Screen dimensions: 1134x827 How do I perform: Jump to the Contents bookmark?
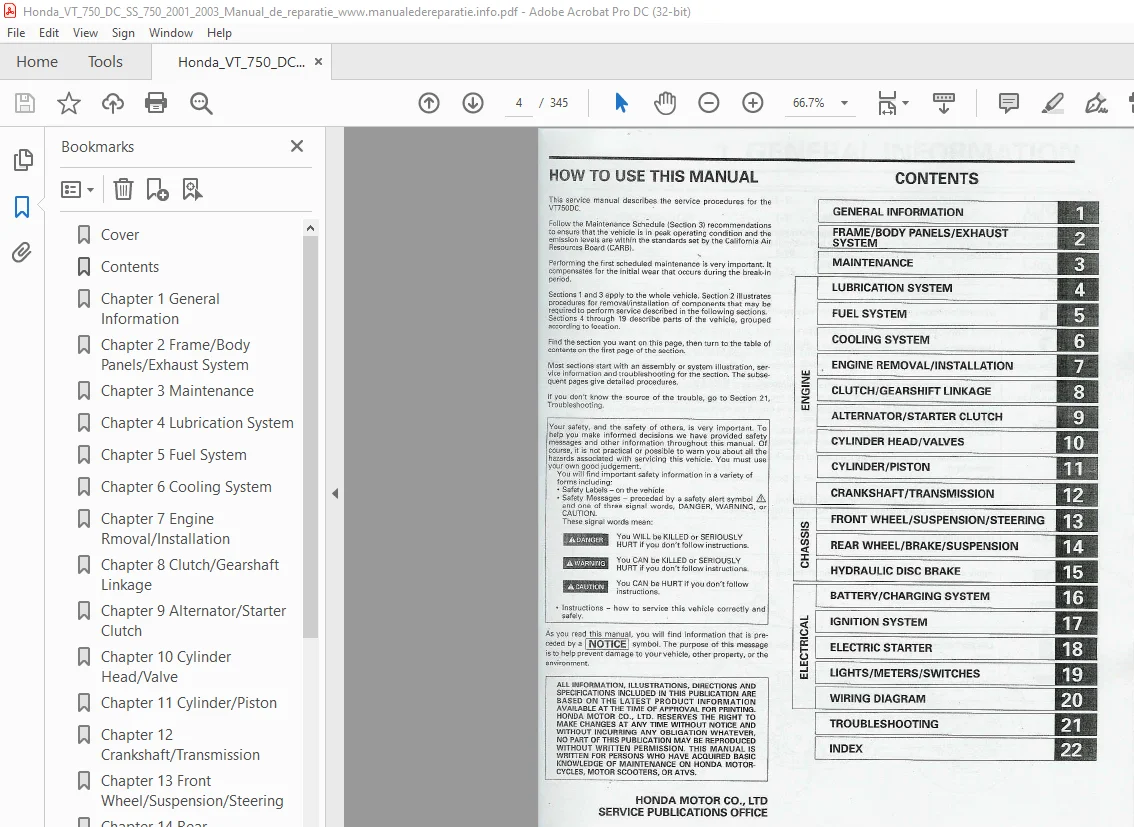tap(129, 267)
